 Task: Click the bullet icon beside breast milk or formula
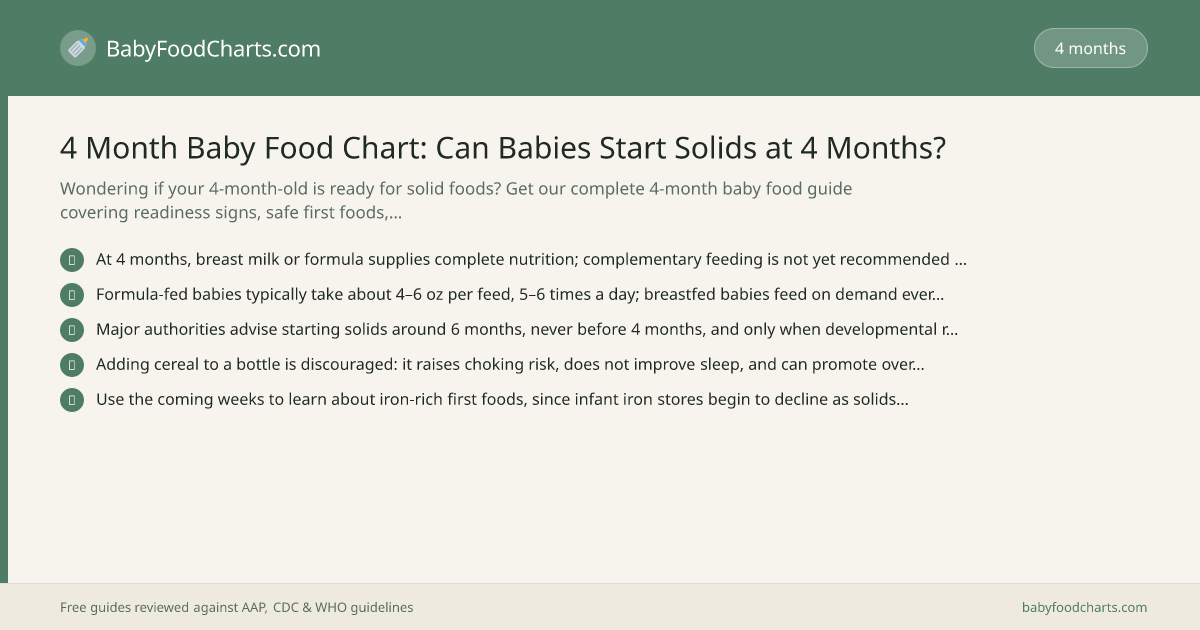[72, 260]
